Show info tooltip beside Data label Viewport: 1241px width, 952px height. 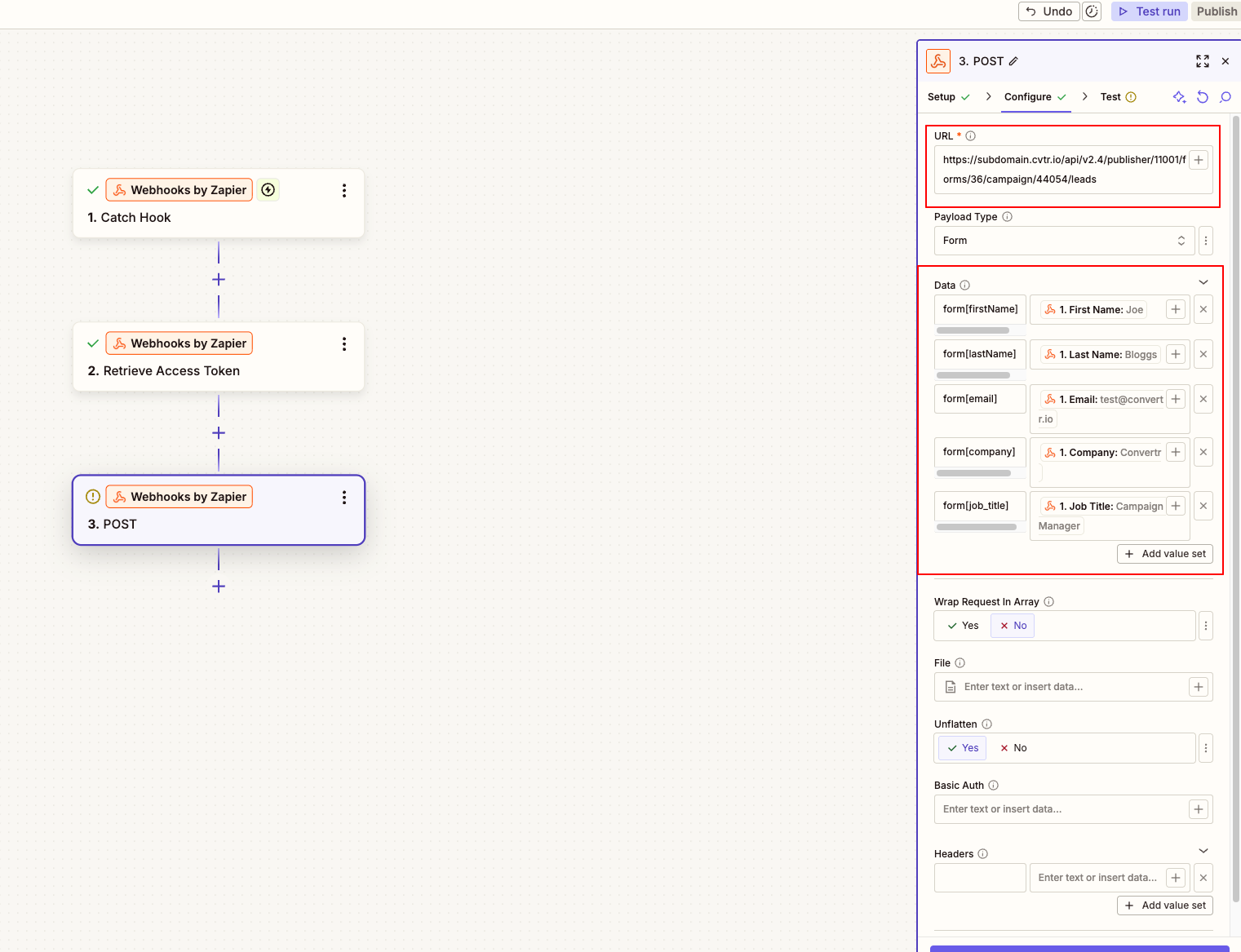965,286
